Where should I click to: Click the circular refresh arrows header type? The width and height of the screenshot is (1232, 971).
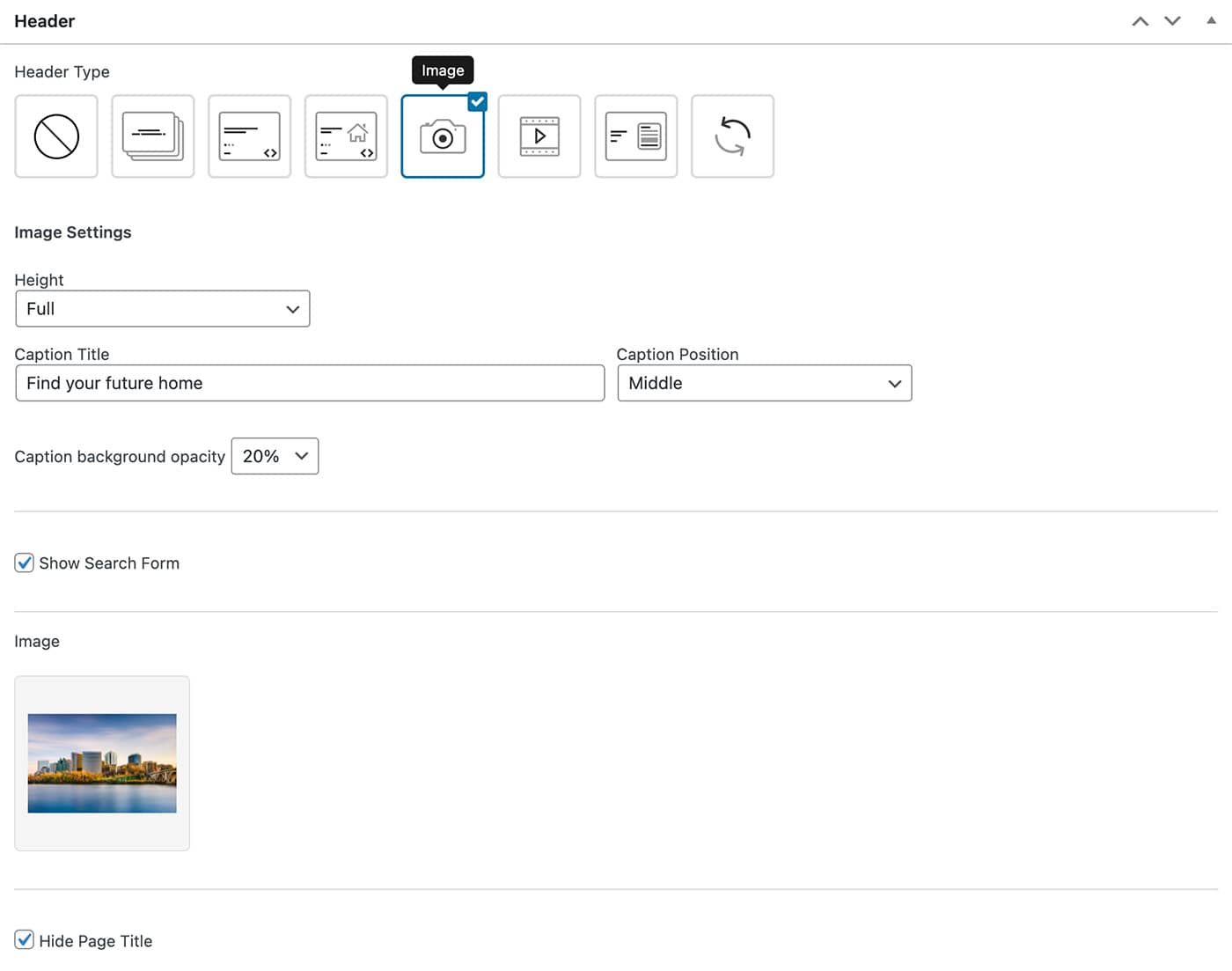point(732,136)
